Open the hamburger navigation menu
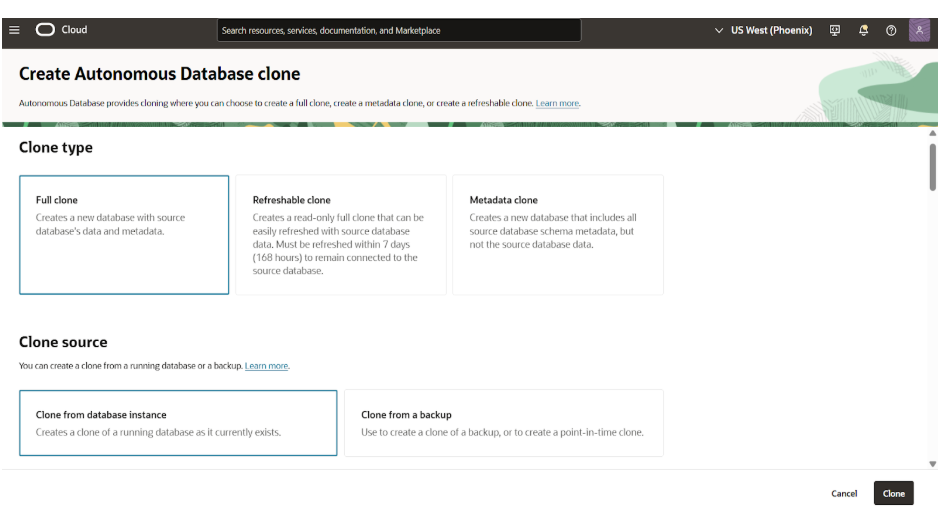The width and height of the screenshot is (942, 514). pos(14,30)
